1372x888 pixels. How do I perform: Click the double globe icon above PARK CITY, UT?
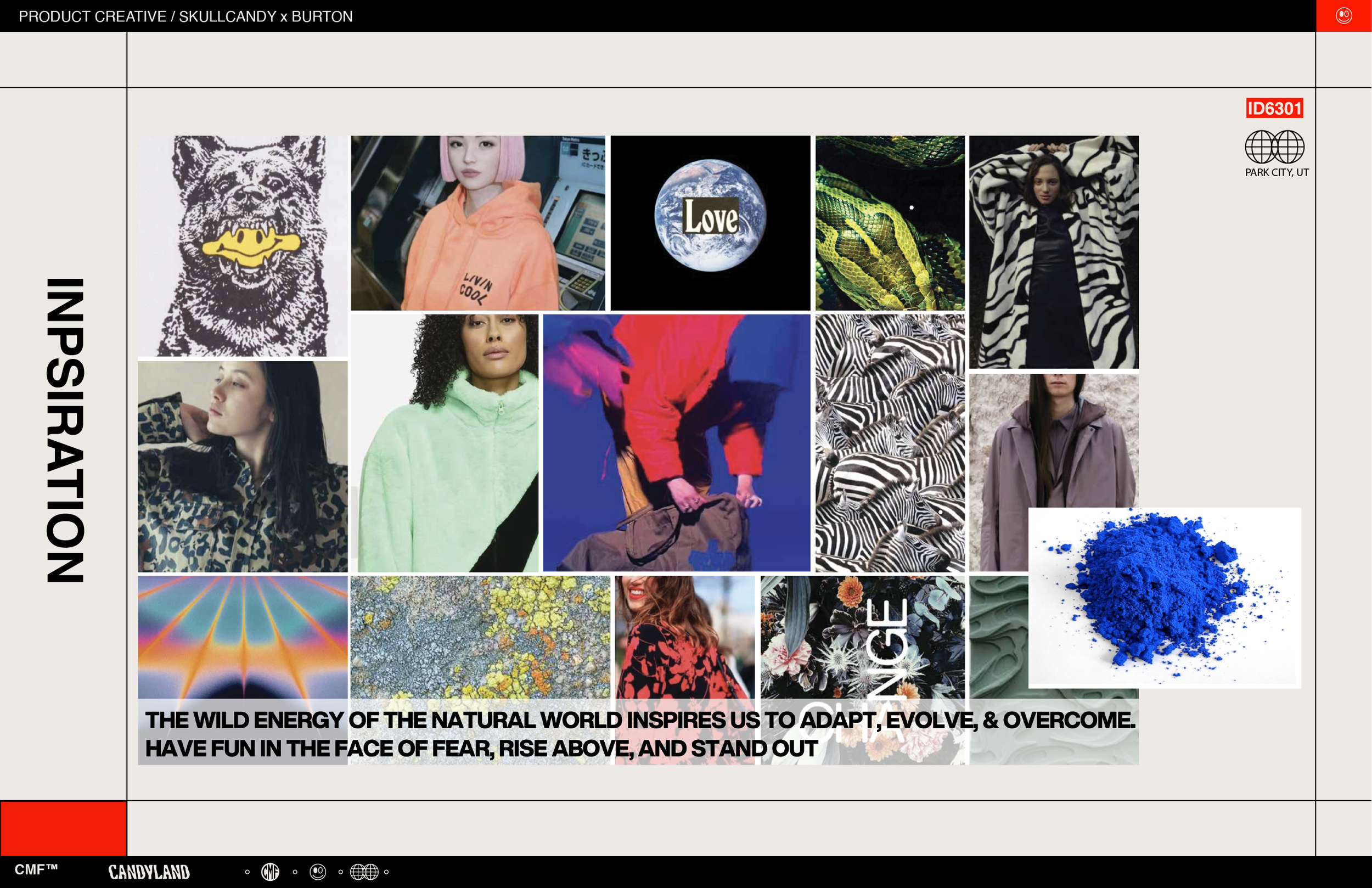tap(1274, 147)
